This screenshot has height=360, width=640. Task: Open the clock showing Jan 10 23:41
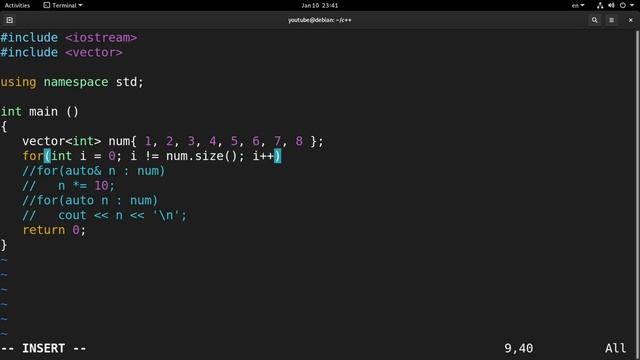[x=320, y=5]
